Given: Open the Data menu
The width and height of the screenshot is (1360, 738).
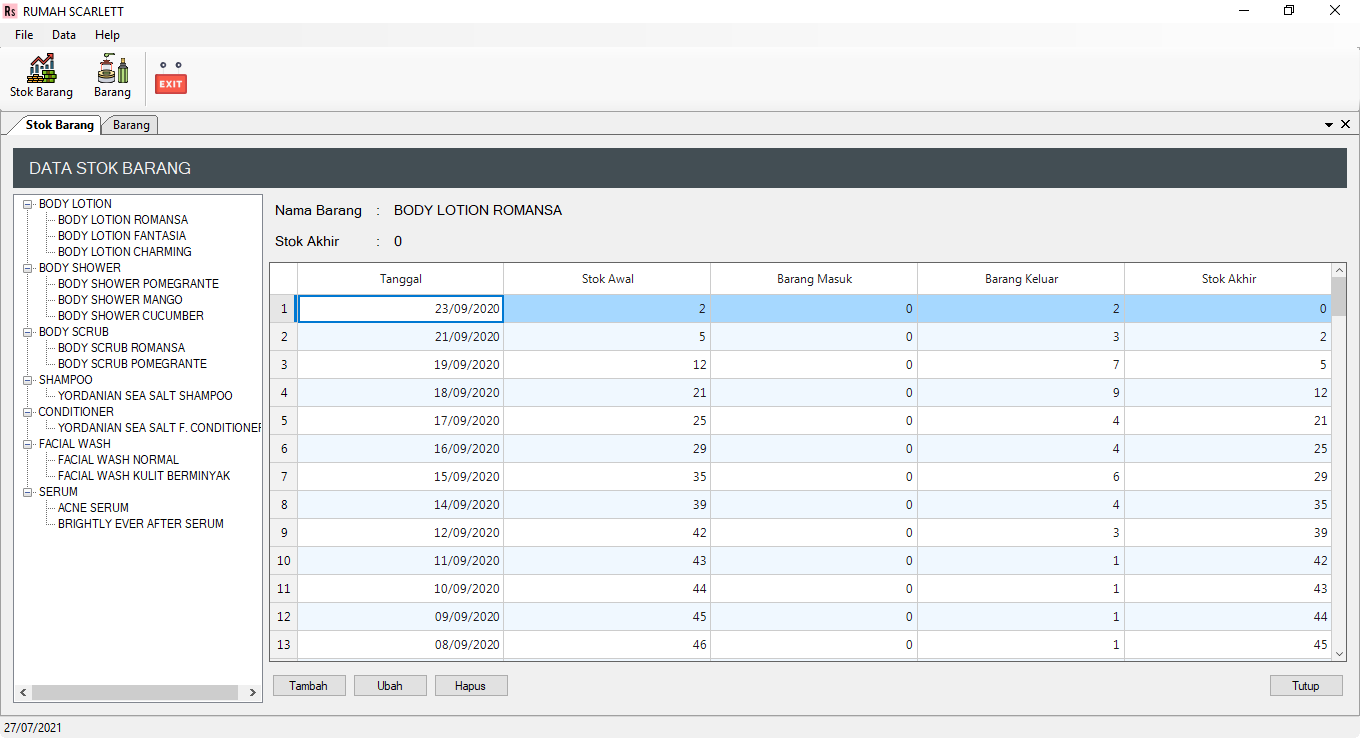Looking at the screenshot, I should coord(64,35).
